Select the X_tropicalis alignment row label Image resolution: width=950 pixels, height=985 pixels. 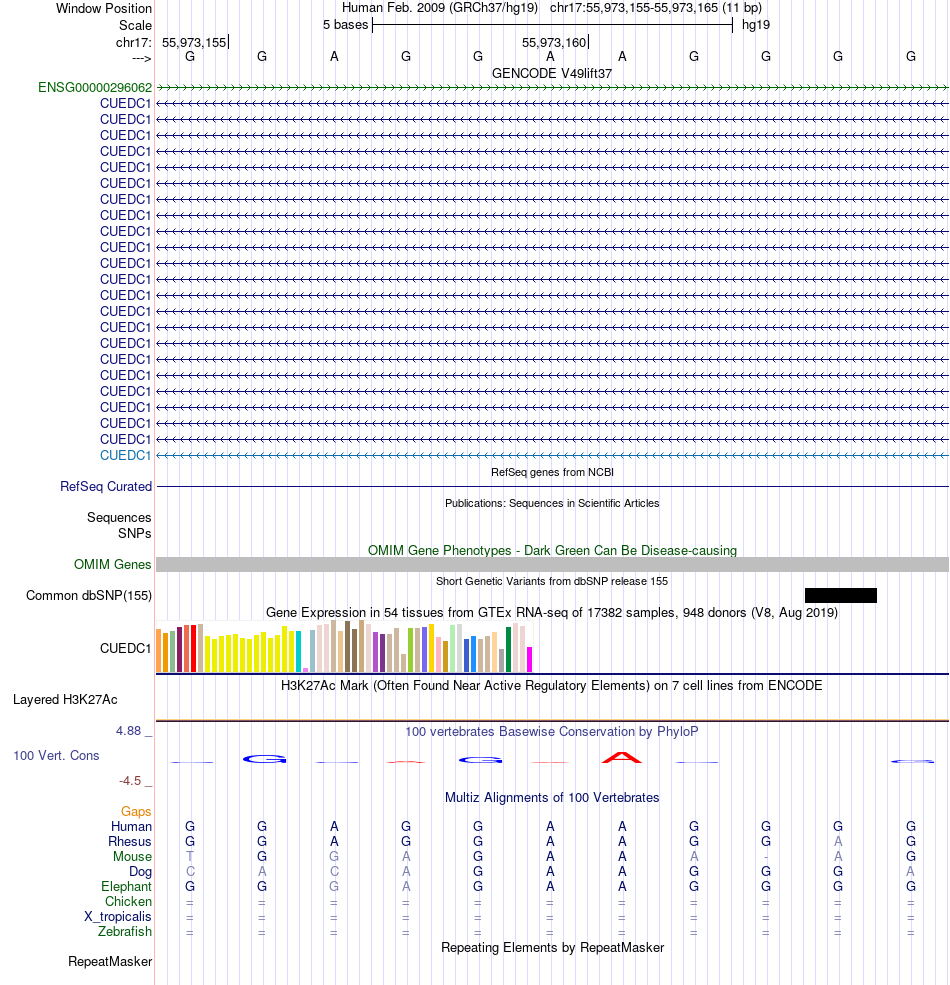click(118, 917)
